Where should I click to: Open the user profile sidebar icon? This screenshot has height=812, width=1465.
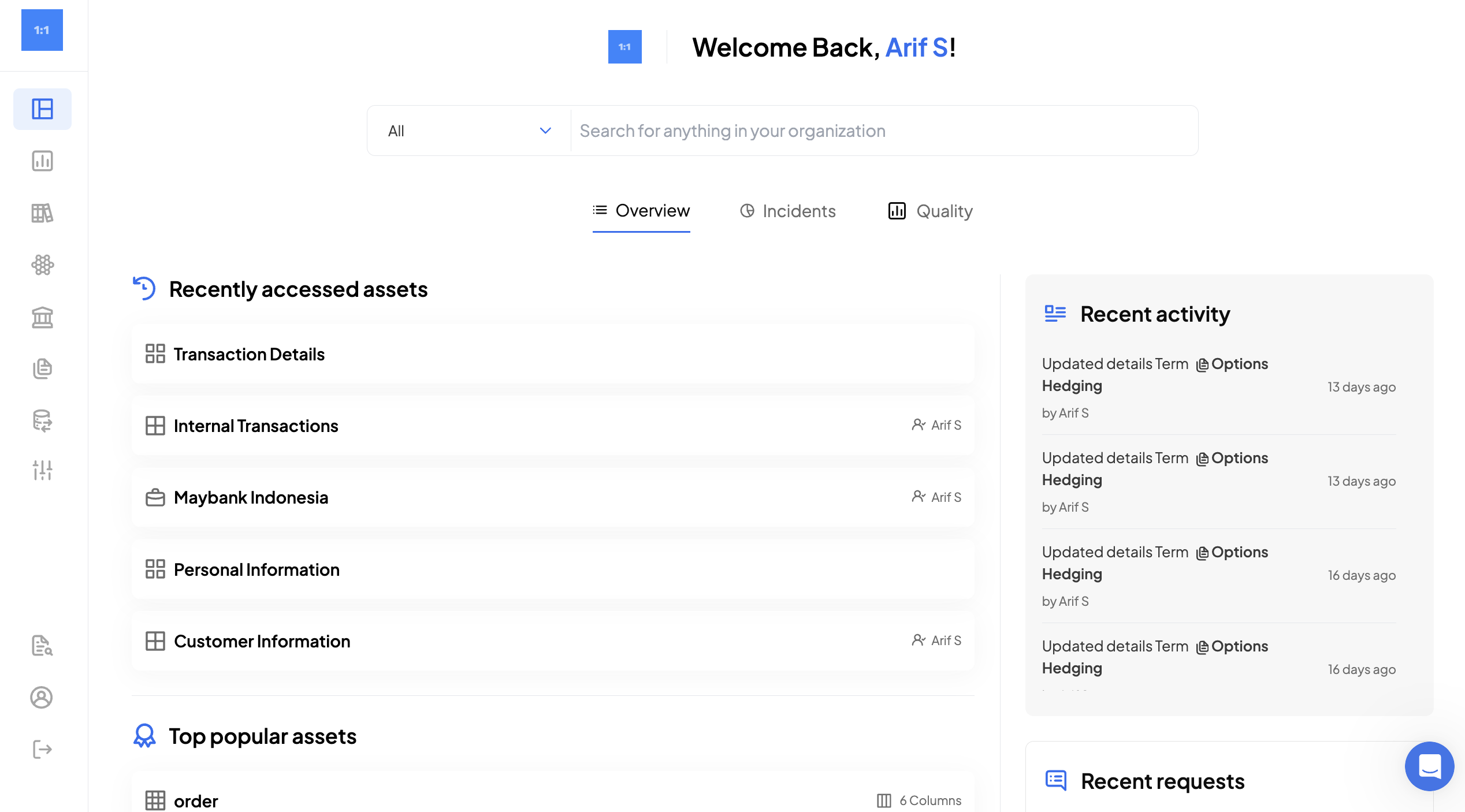point(42,697)
